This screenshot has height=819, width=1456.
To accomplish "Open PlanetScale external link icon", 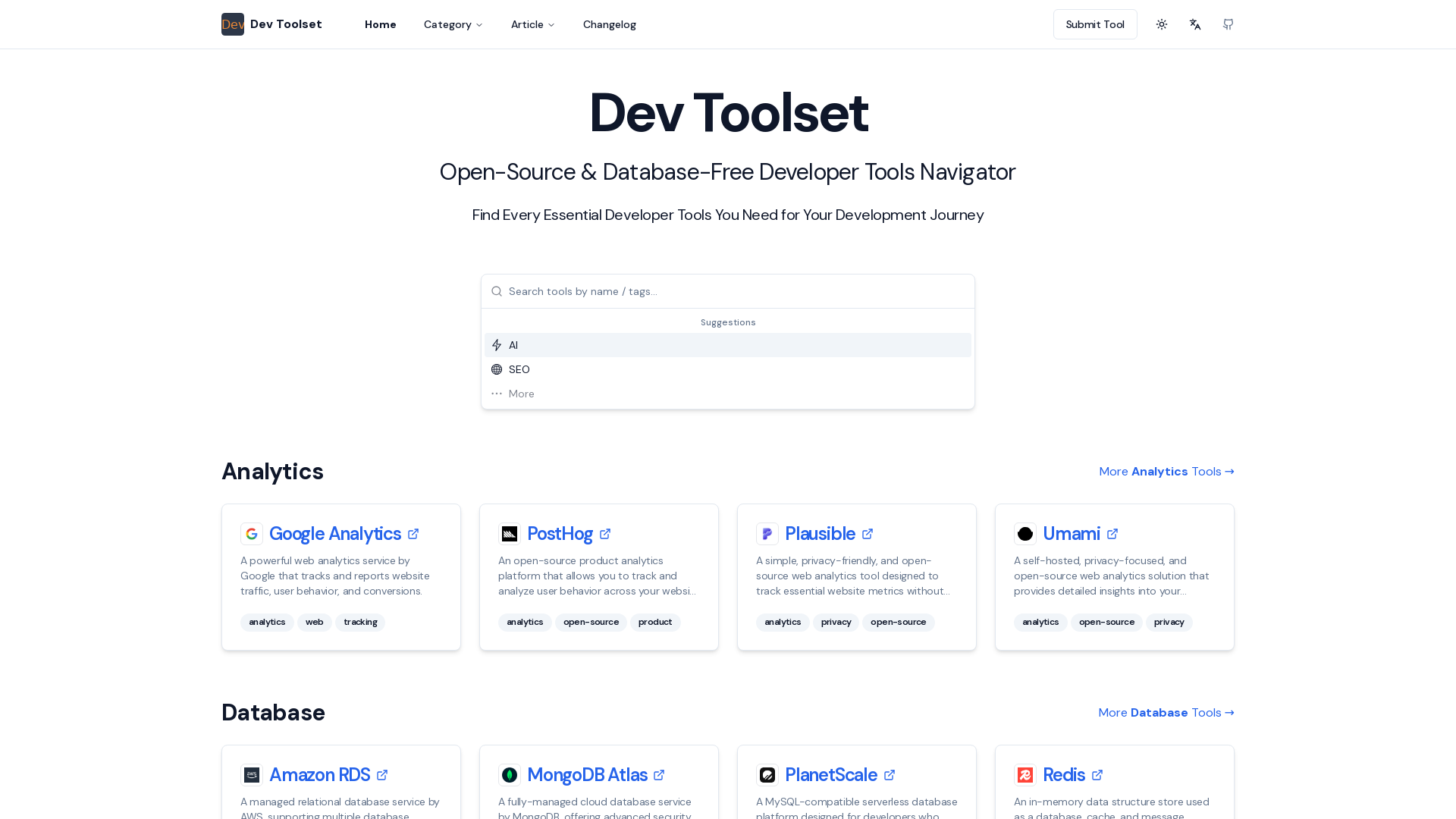I will (890, 775).
